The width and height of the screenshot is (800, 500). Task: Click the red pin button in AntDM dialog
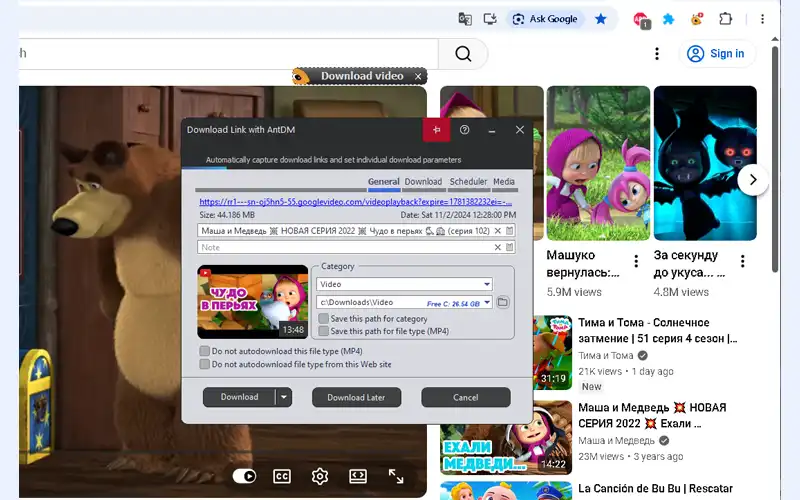coord(436,130)
